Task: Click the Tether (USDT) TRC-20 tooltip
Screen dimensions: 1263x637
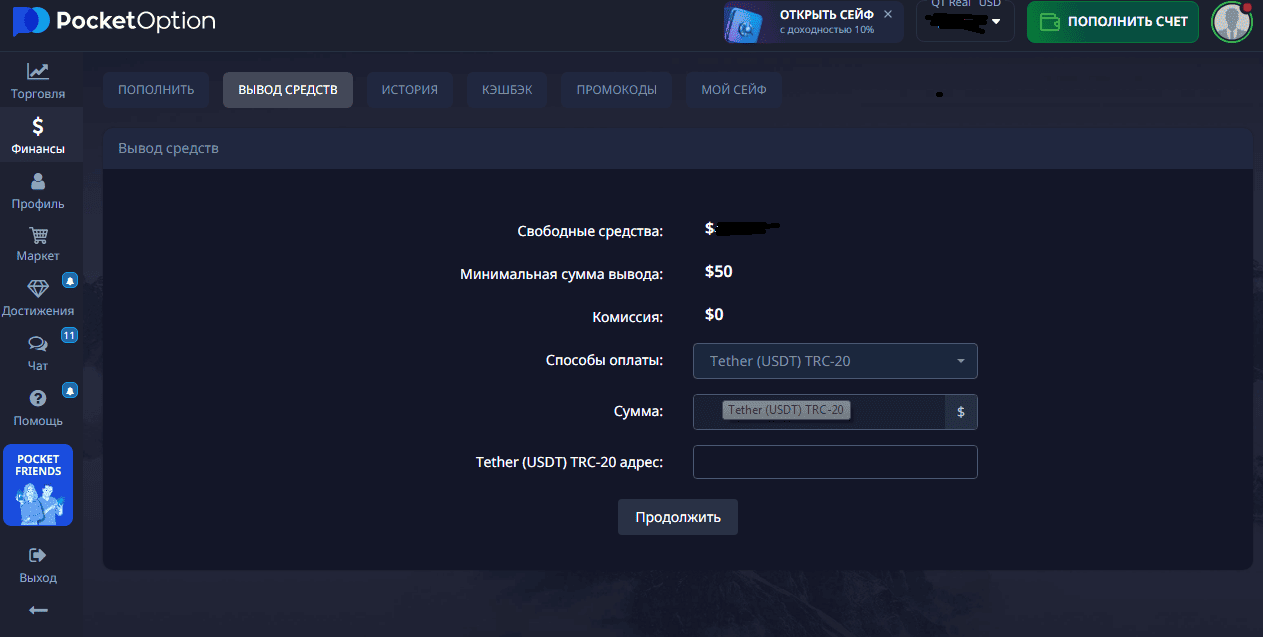Action: (x=786, y=410)
